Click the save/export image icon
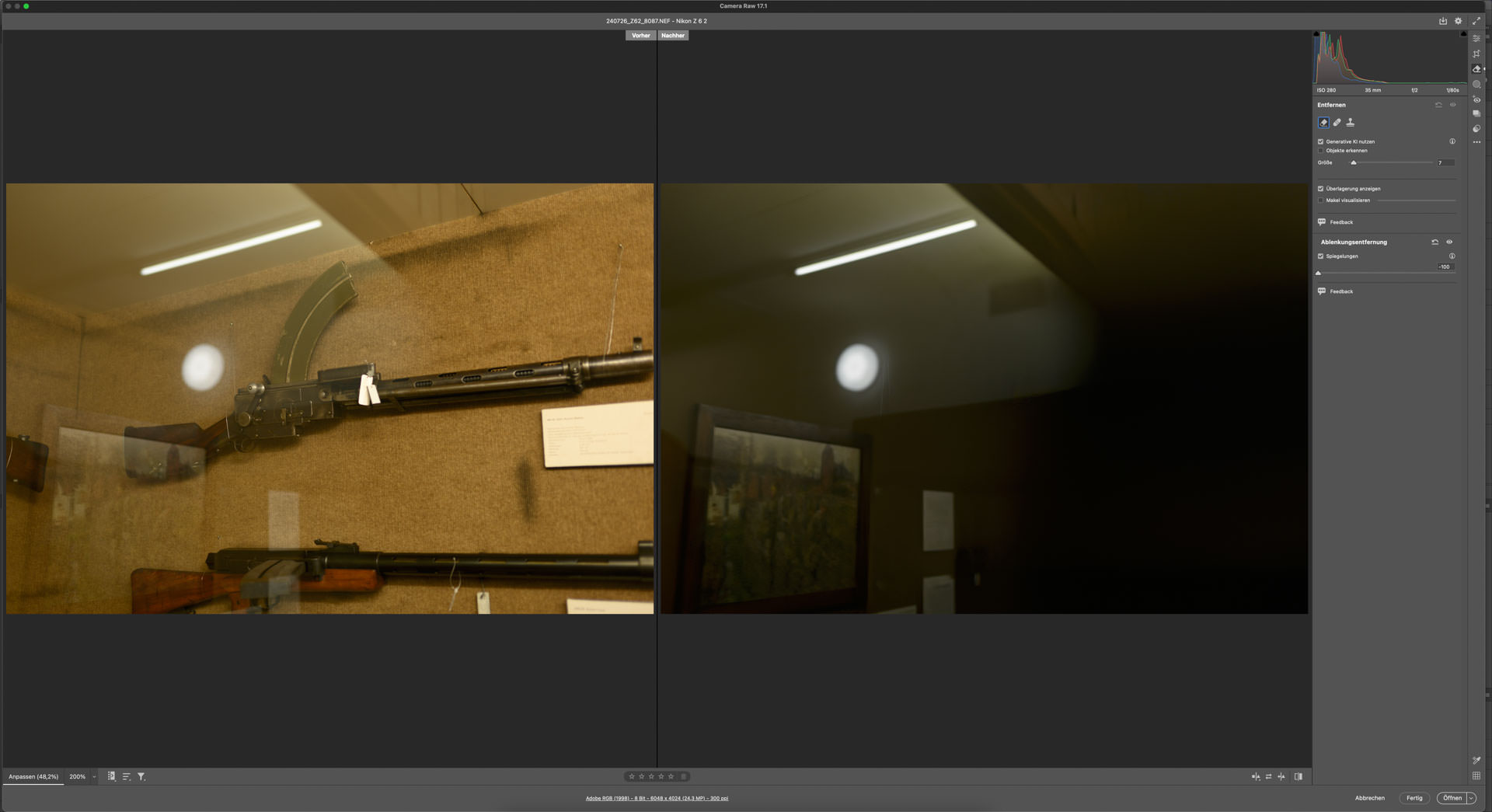Image resolution: width=1492 pixels, height=812 pixels. (1443, 21)
